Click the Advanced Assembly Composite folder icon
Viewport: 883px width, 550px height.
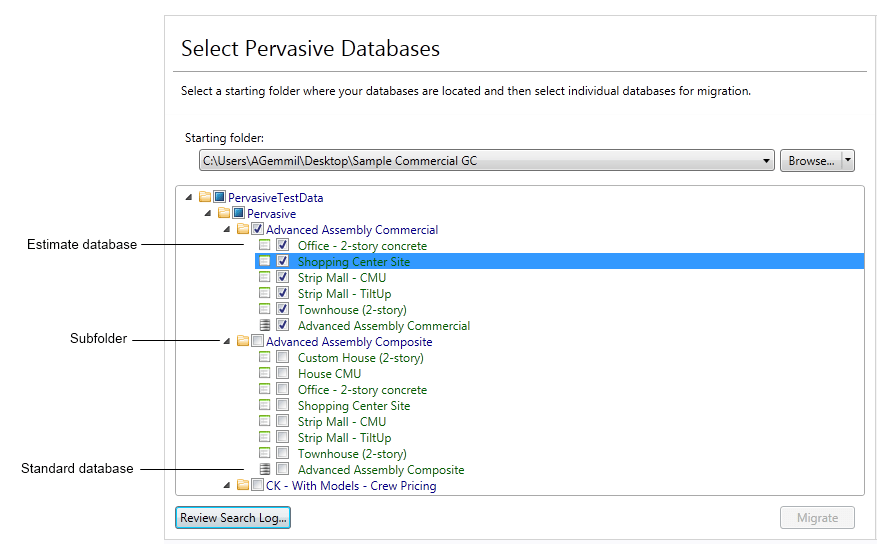coord(243,341)
